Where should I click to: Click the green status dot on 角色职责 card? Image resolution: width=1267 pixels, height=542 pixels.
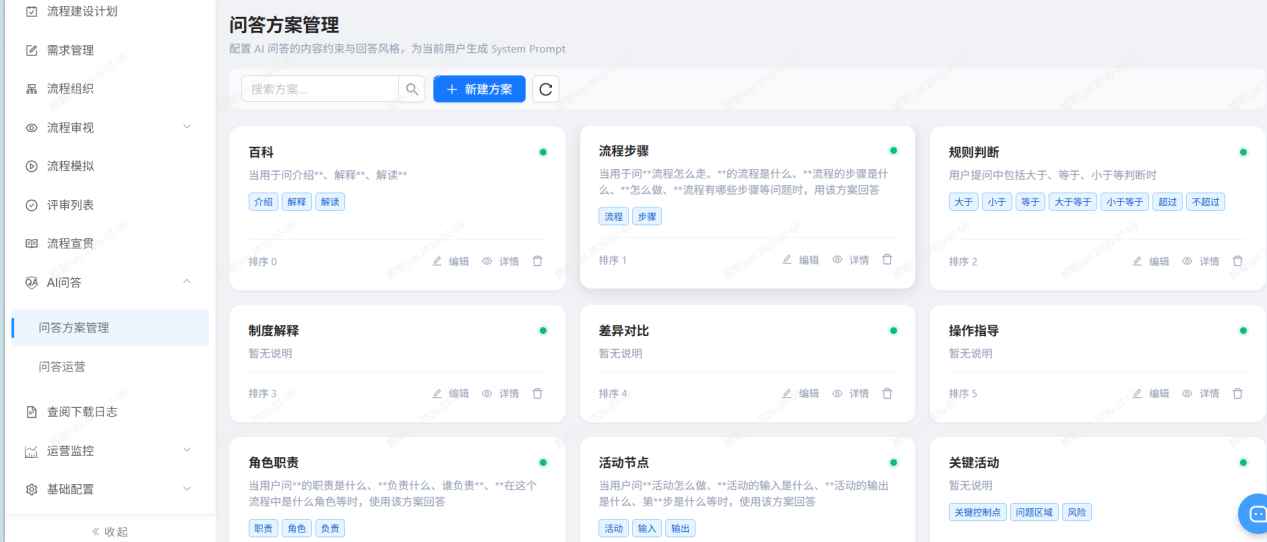pyautogui.click(x=543, y=462)
